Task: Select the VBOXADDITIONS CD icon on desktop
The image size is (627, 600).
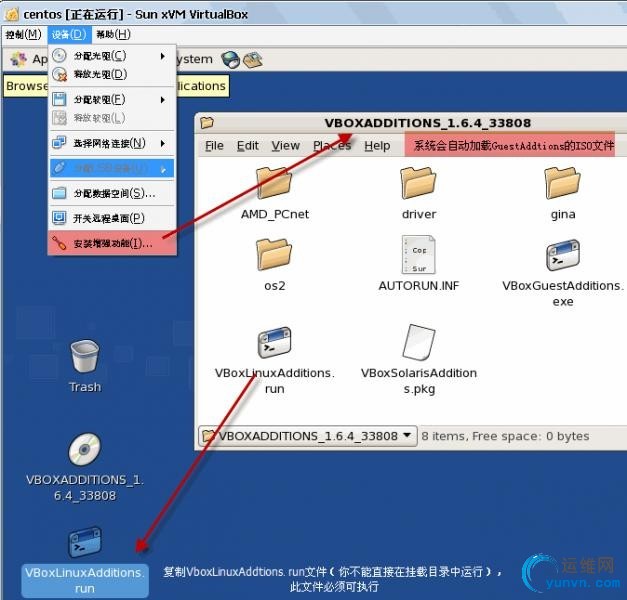Action: click(x=84, y=449)
